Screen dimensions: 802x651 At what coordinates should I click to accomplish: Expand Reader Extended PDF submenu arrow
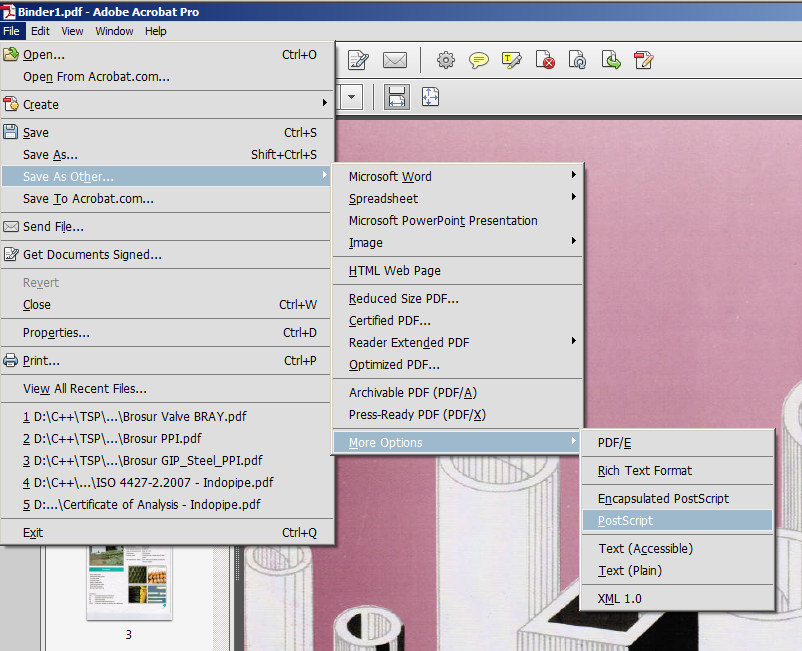(x=574, y=341)
